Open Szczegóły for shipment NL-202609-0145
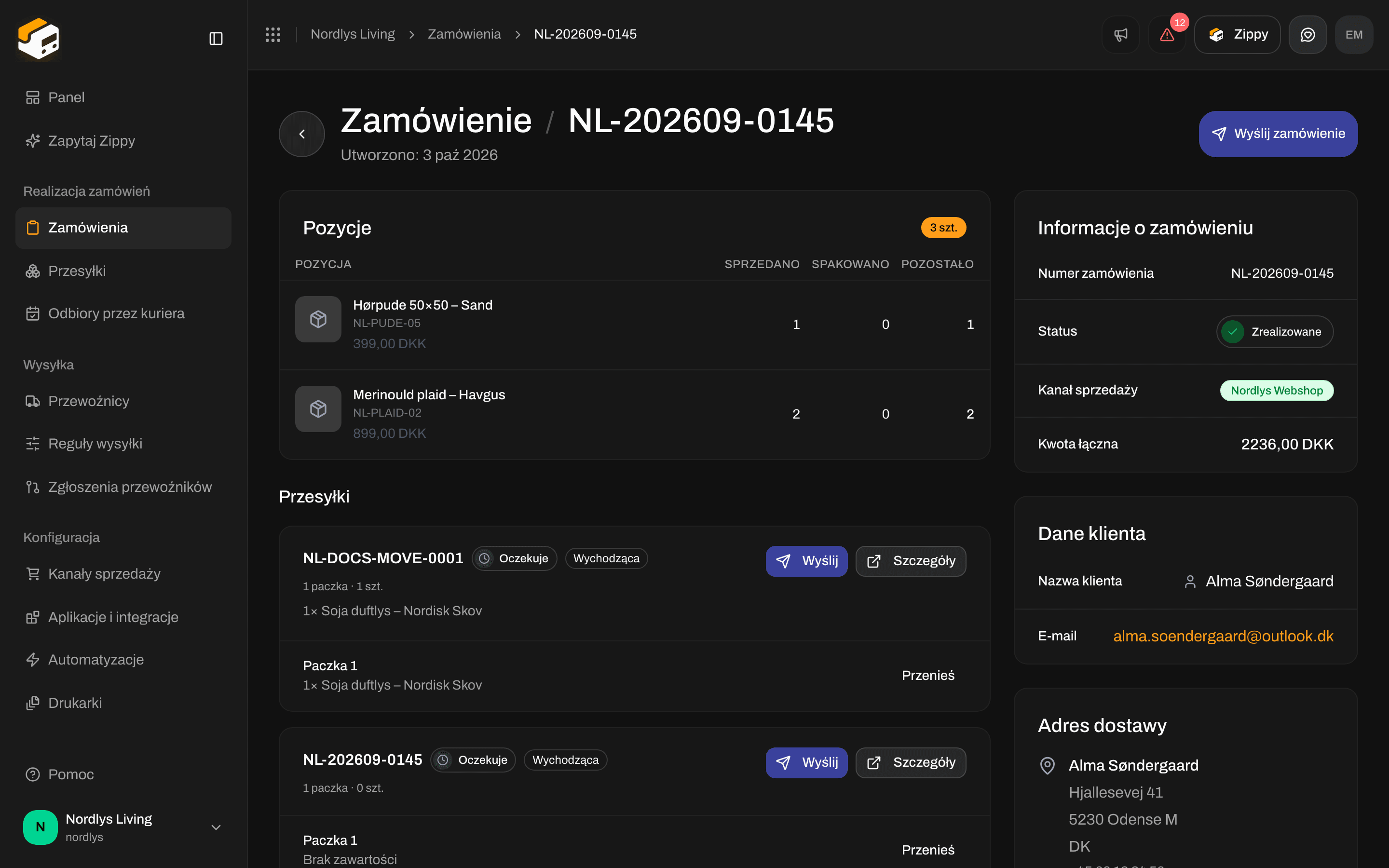The height and width of the screenshot is (868, 1389). point(911,762)
